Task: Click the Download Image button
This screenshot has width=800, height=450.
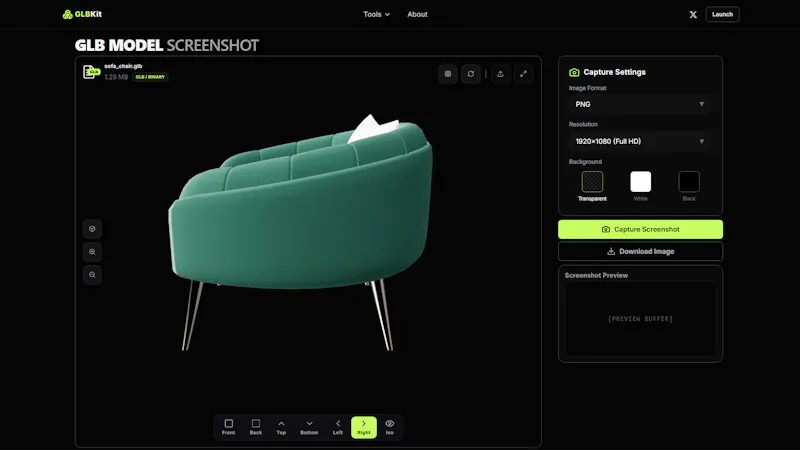Action: (x=640, y=252)
